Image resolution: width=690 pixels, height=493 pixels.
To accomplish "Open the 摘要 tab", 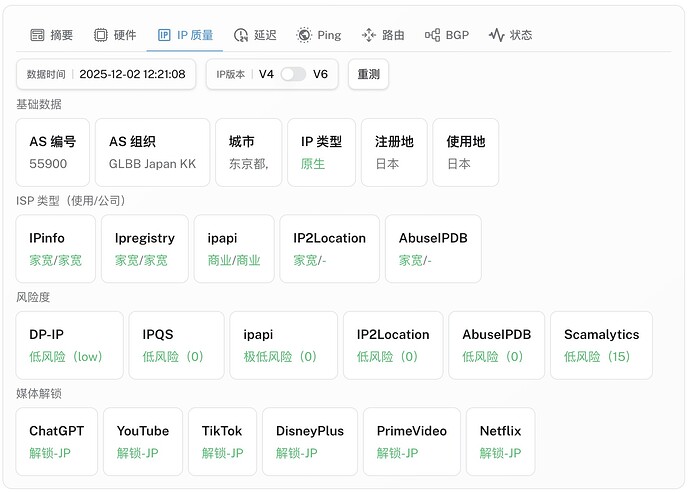I will coord(51,35).
